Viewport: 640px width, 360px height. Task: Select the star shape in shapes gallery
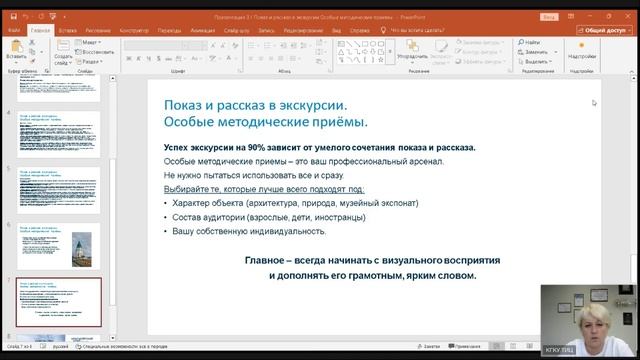click(381, 60)
